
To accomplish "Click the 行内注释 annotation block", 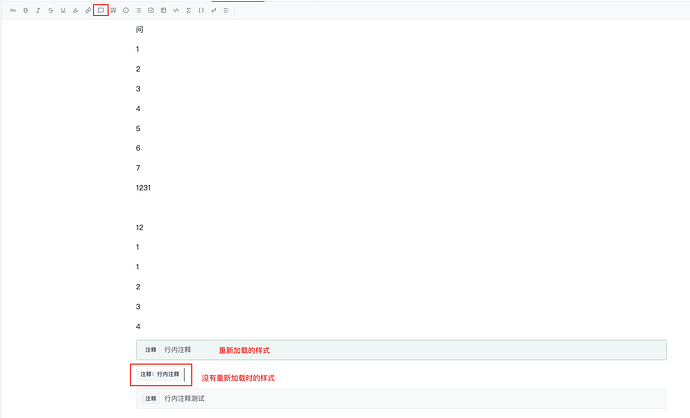I will point(401,350).
